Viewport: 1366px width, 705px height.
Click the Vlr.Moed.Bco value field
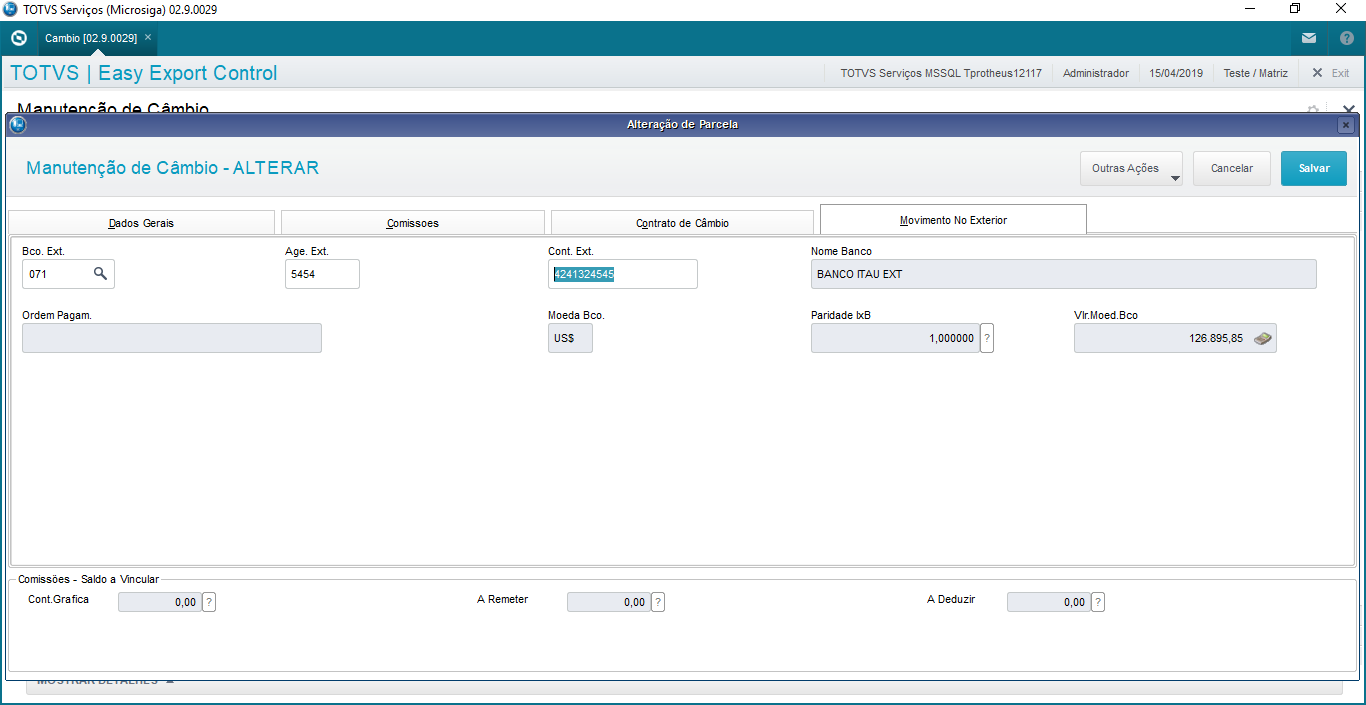[x=1175, y=338]
